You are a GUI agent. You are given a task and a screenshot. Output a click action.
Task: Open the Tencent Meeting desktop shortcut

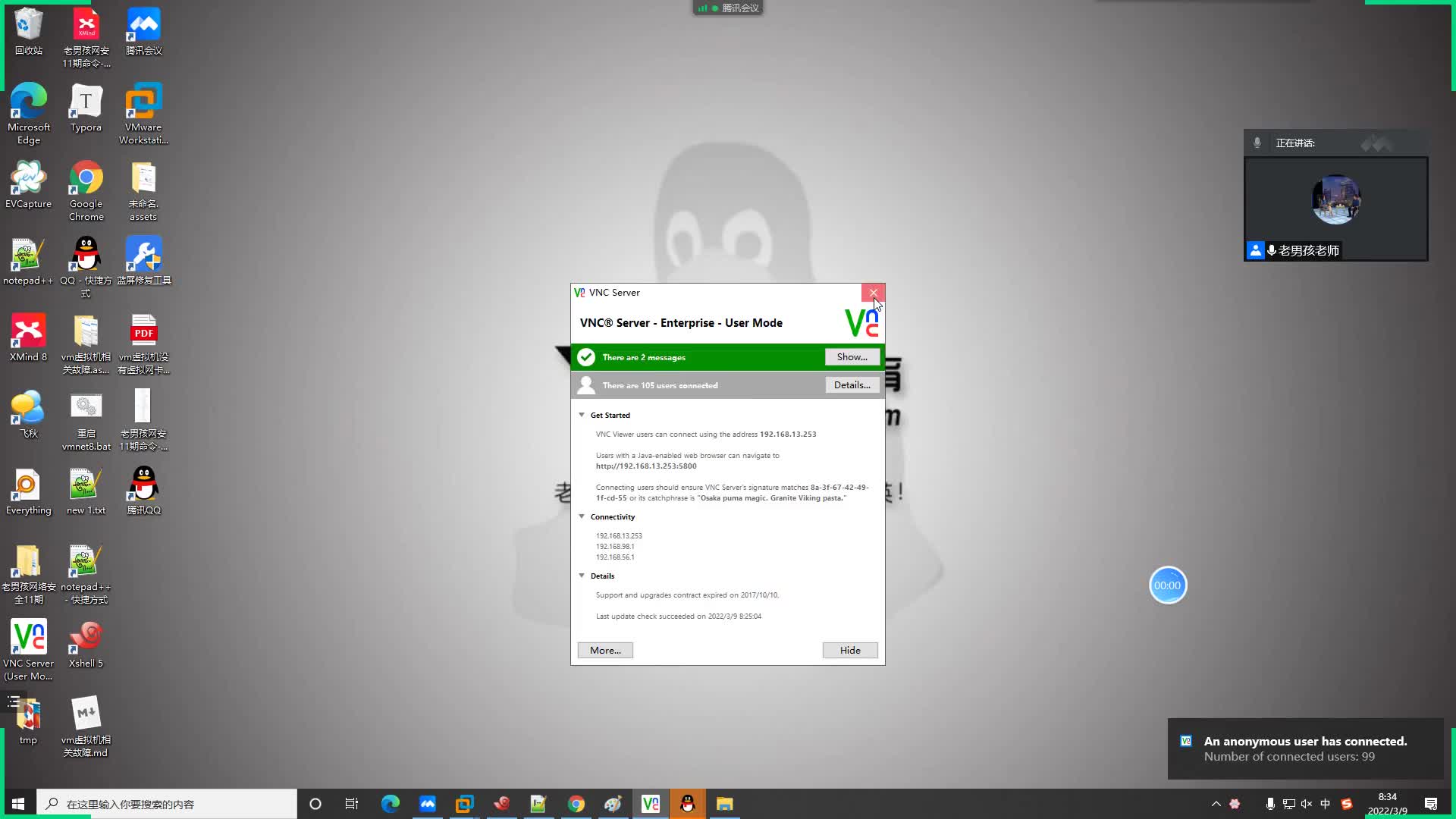click(143, 32)
